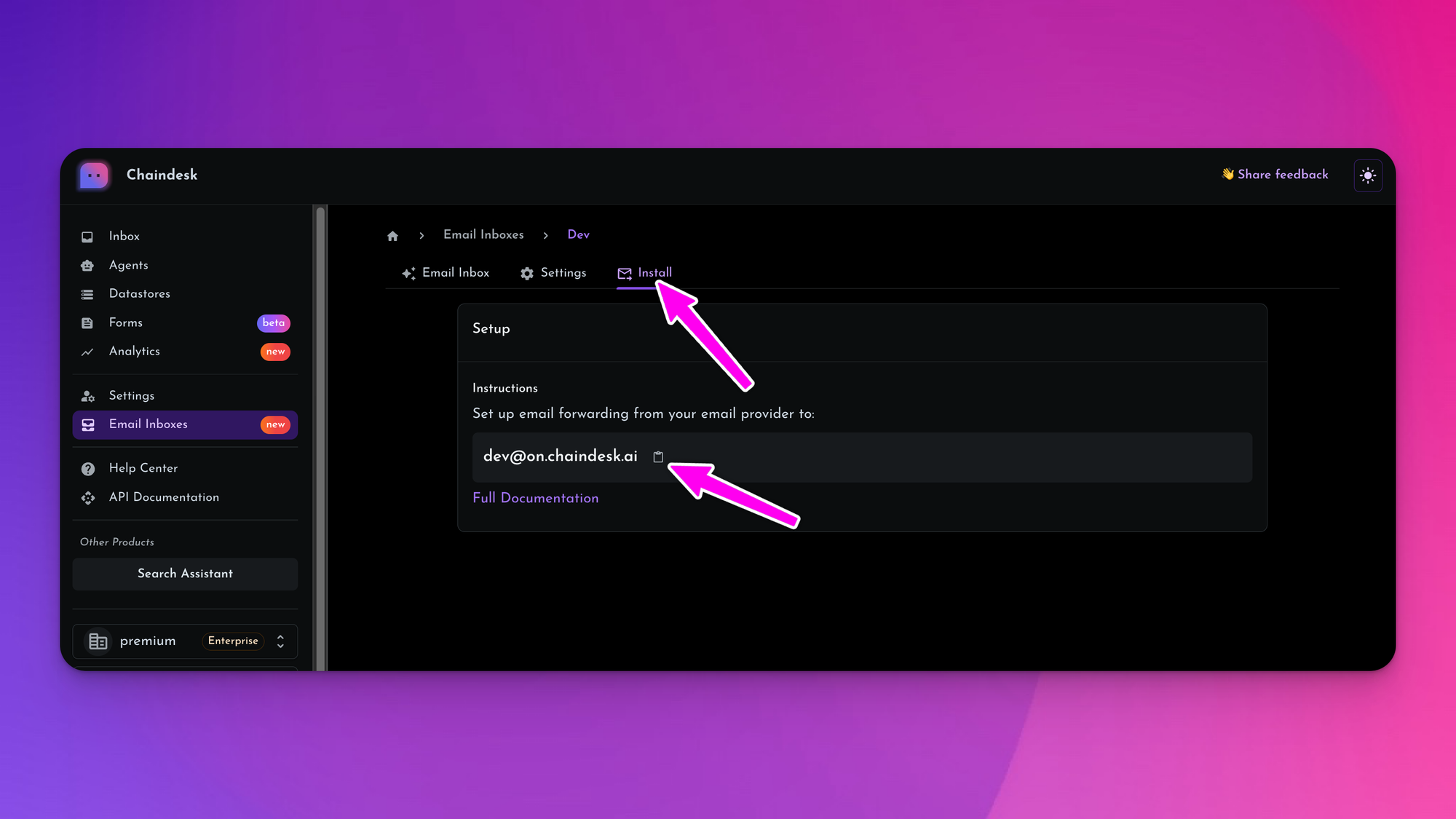Click the Settings tab for Dev inbox

tap(553, 273)
